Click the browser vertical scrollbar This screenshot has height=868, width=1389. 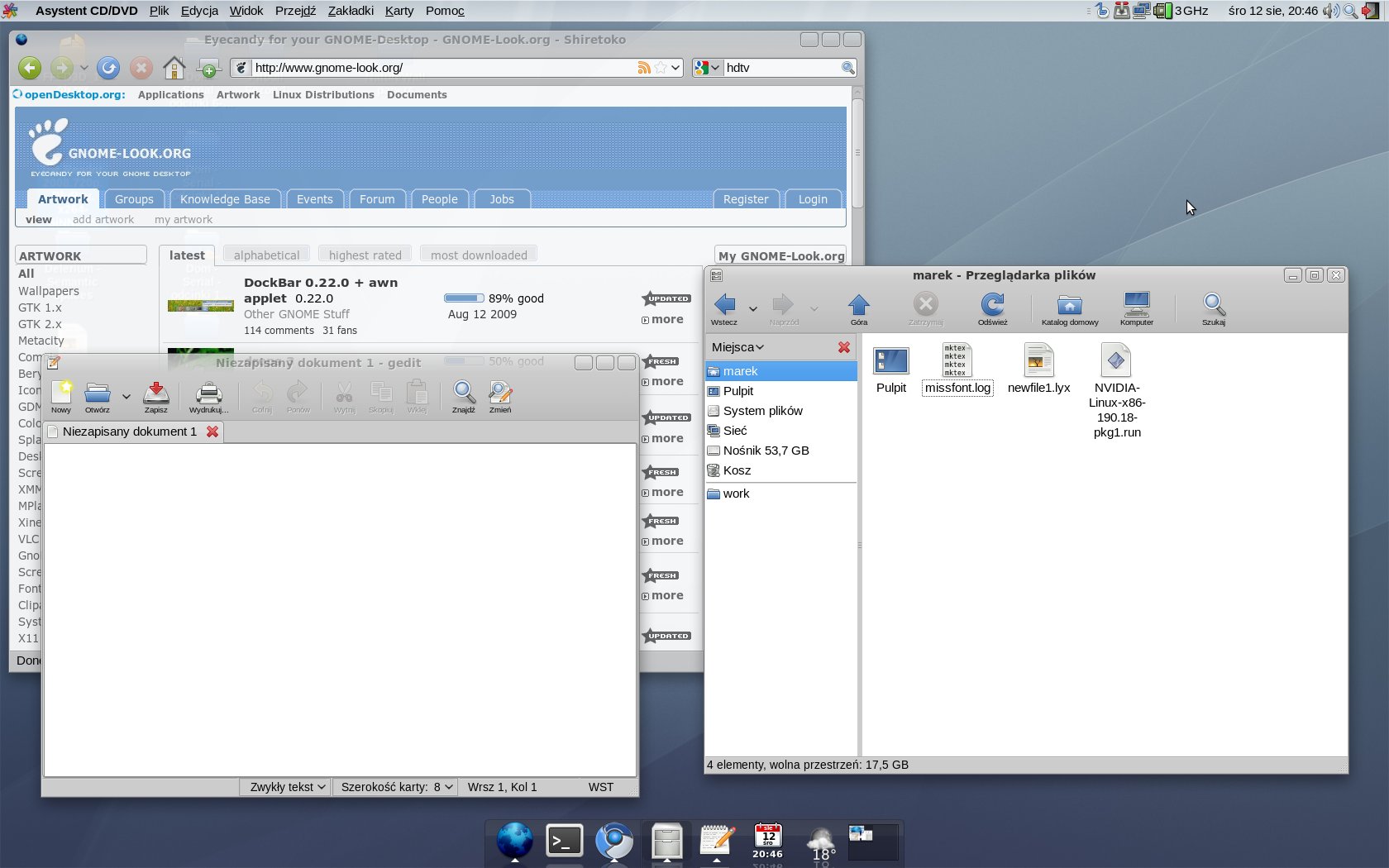857,153
